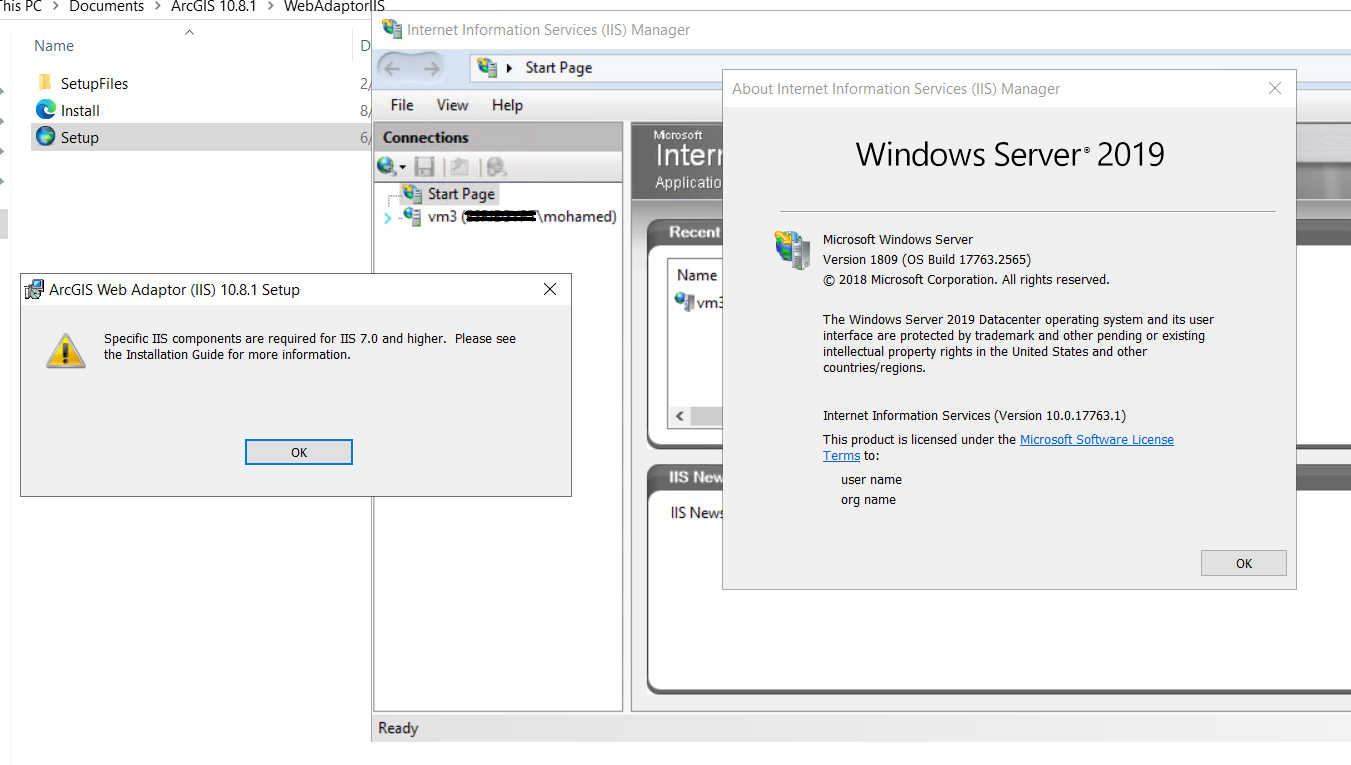Select the Install file Edge icon
Image resolution: width=1351 pixels, height=765 pixels.
tap(45, 110)
